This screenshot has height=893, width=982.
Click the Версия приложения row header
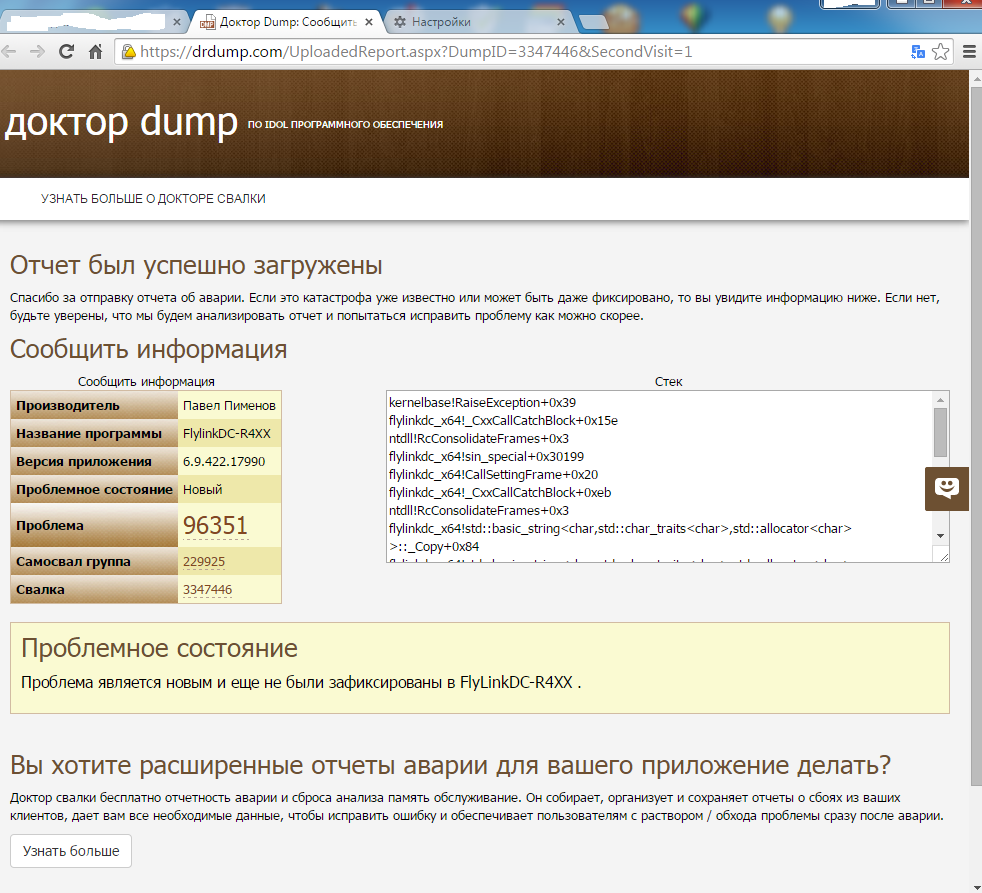(x=95, y=462)
